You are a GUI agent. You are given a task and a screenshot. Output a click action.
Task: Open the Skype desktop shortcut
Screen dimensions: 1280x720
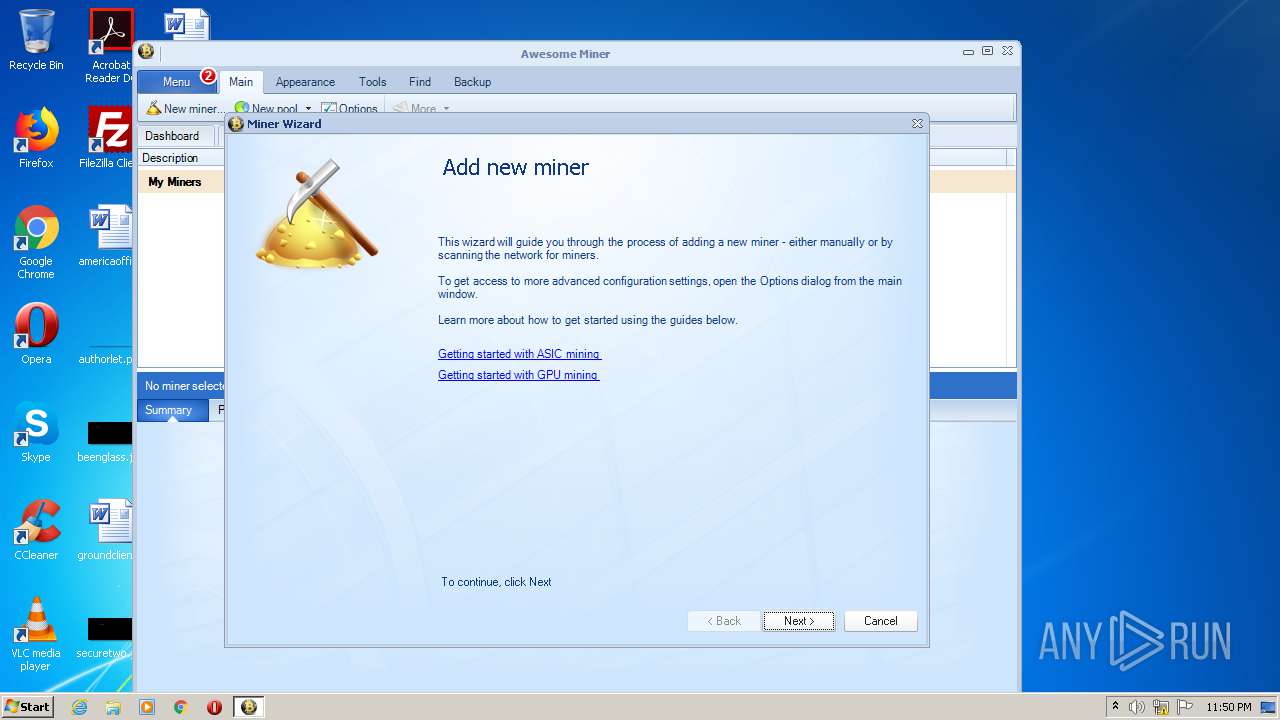coord(36,432)
